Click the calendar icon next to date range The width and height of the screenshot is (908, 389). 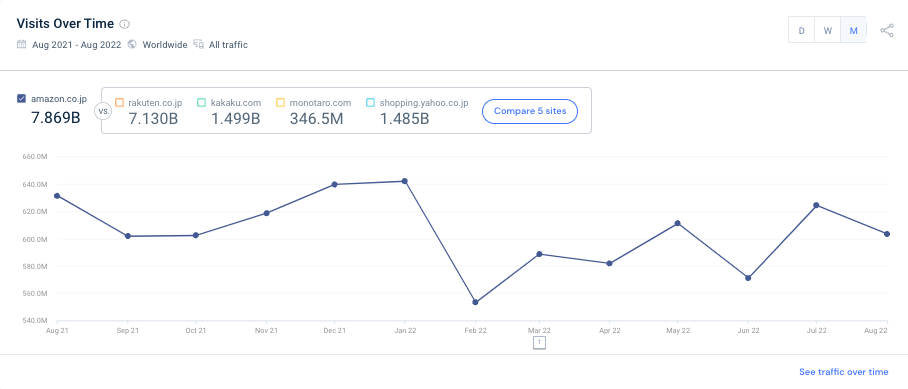coord(21,44)
